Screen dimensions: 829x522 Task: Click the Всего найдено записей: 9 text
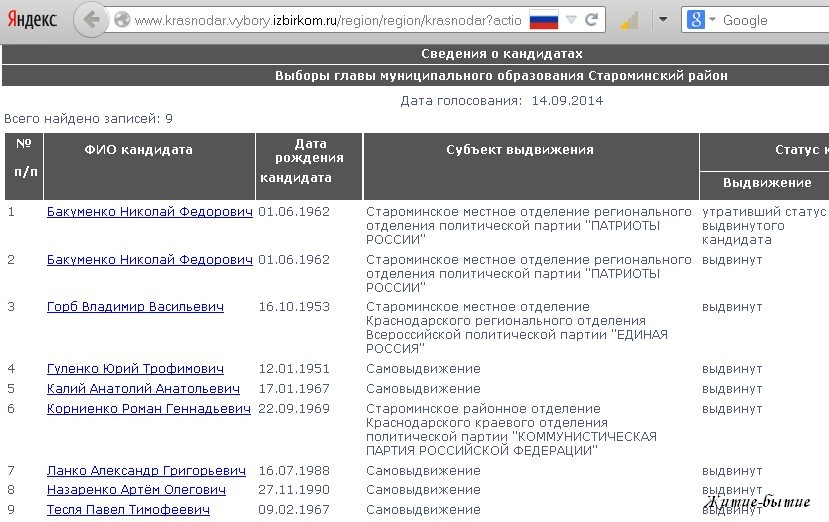point(88,118)
